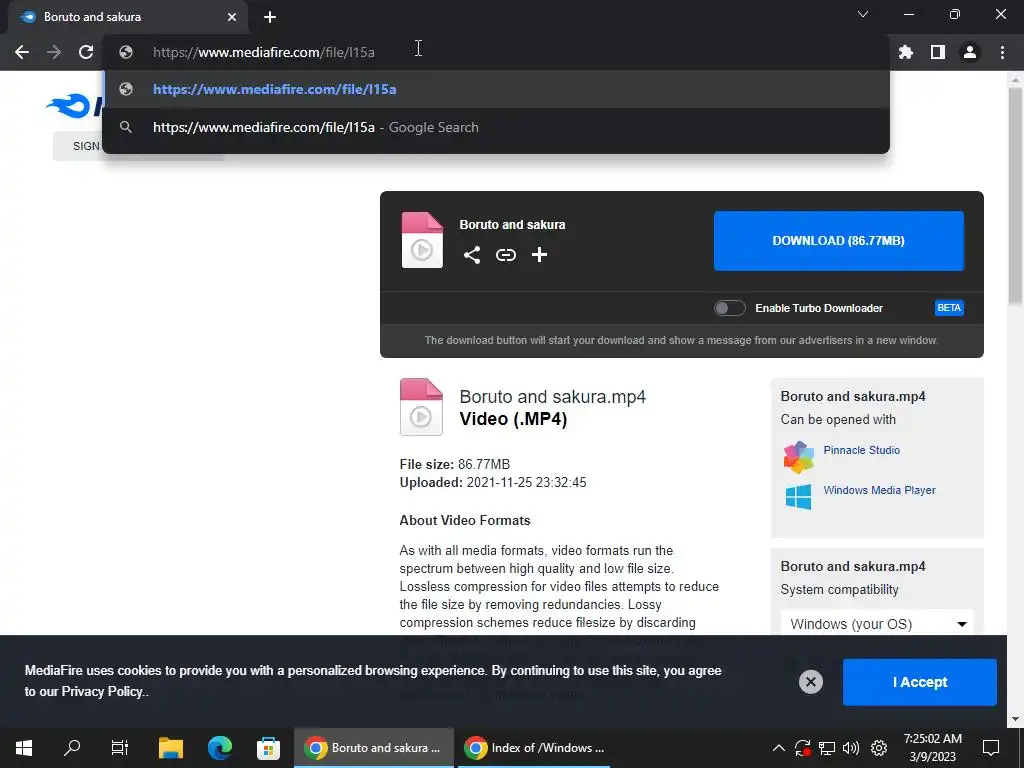Click the file icon beside Boruto and sakura.mp4
This screenshot has width=1024, height=768.
tap(421, 407)
